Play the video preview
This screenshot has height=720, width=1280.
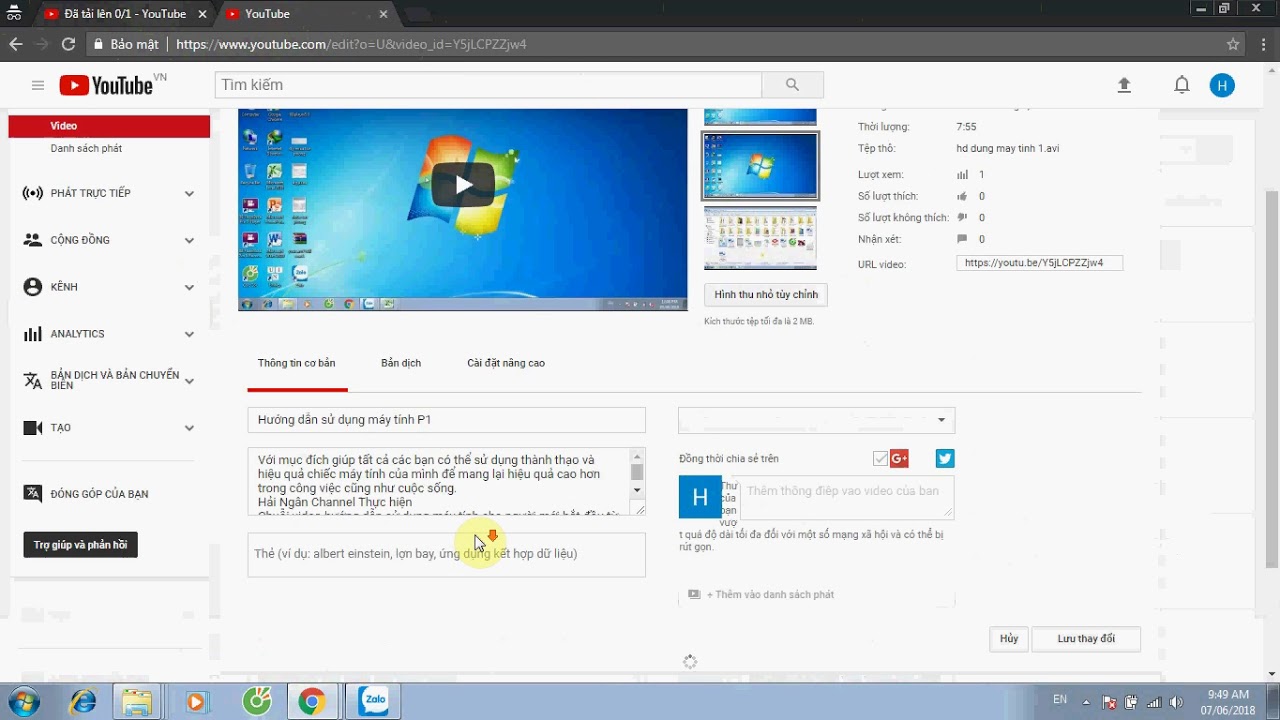click(463, 184)
